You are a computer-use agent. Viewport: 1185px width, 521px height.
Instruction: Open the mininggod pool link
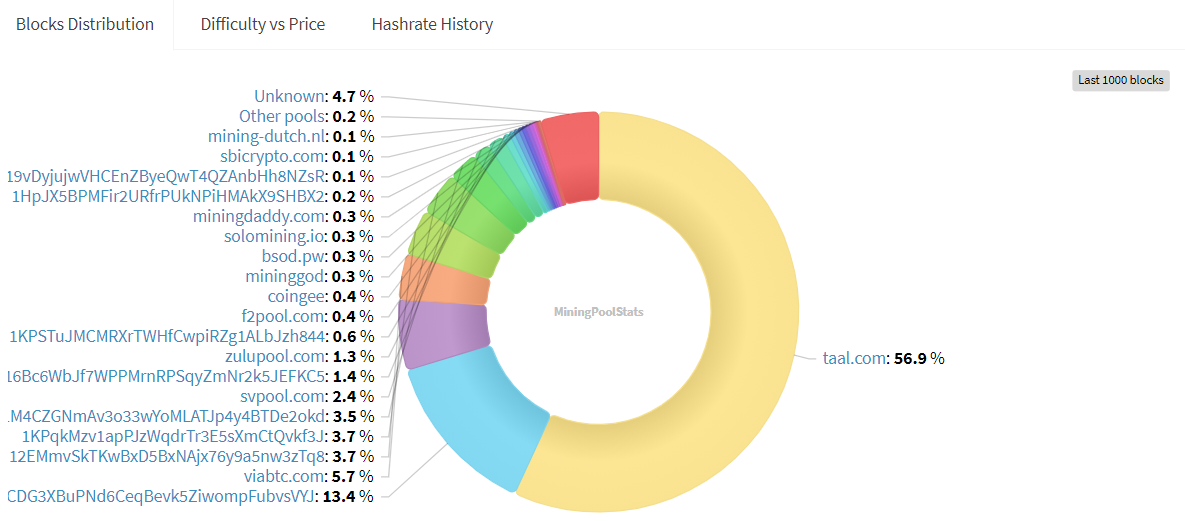click(x=285, y=276)
